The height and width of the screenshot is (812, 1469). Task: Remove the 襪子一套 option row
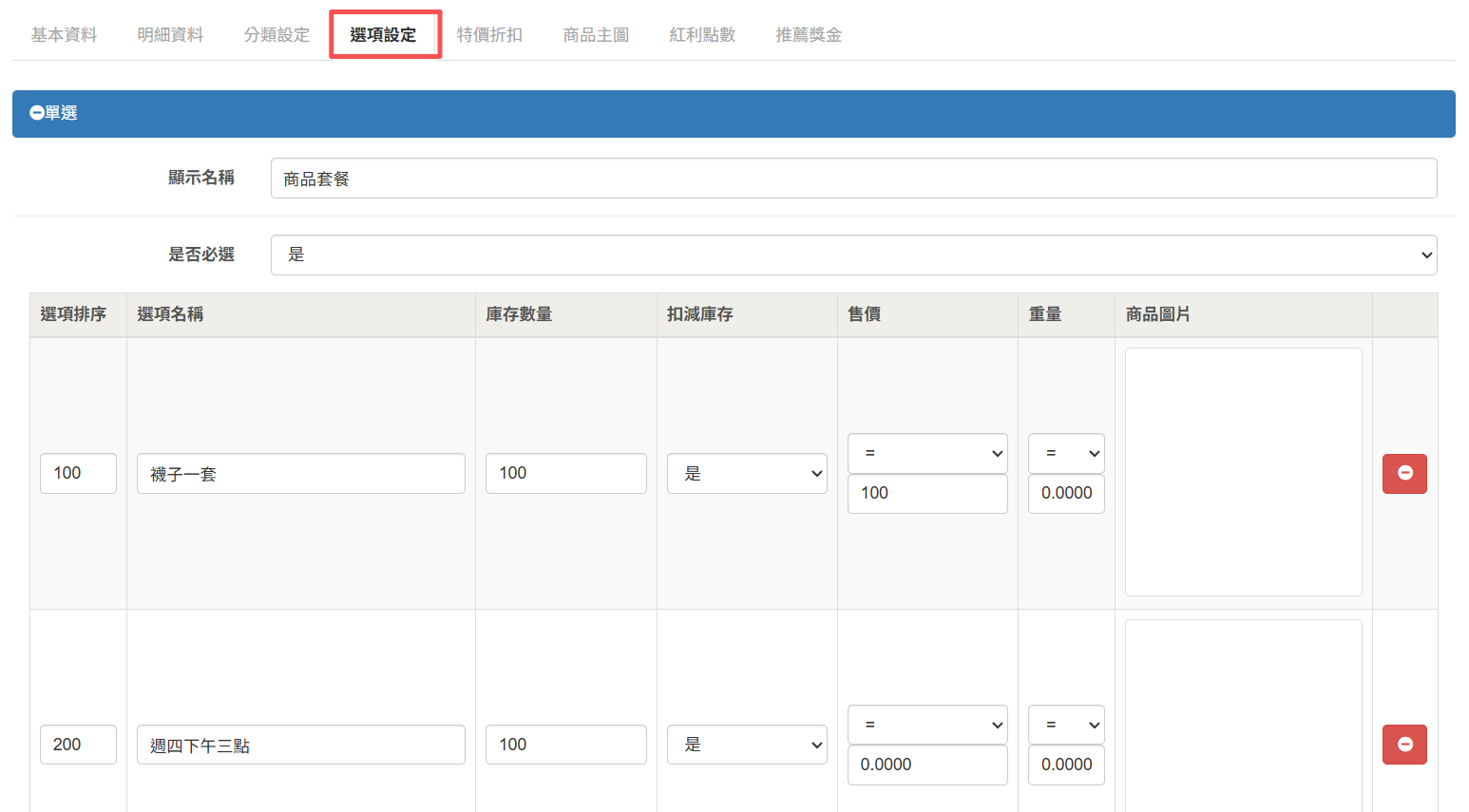pos(1404,473)
